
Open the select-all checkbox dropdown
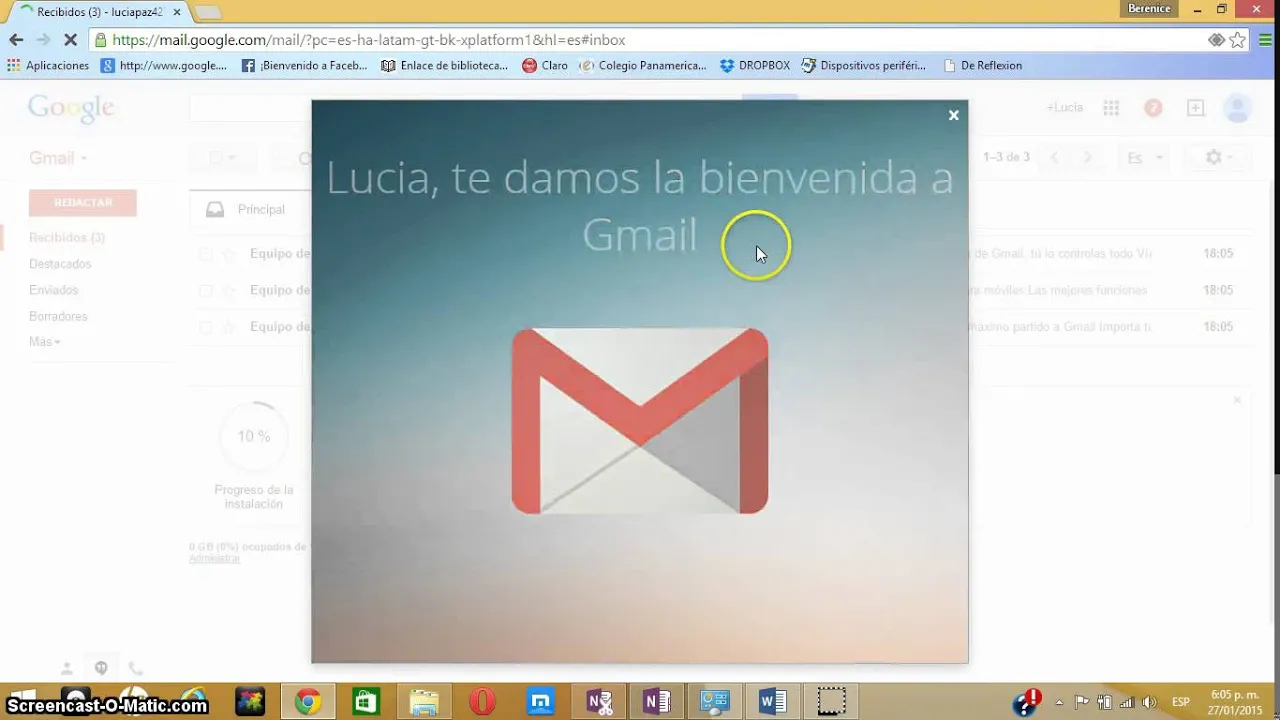coord(222,158)
